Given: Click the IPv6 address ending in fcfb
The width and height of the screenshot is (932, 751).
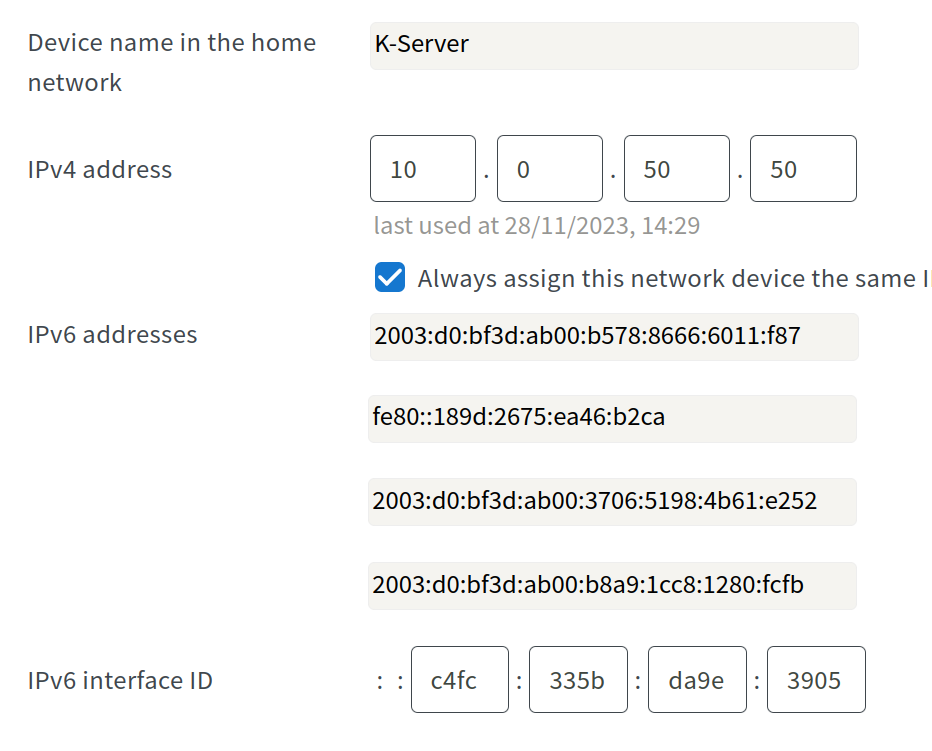Looking at the screenshot, I should tap(613, 586).
